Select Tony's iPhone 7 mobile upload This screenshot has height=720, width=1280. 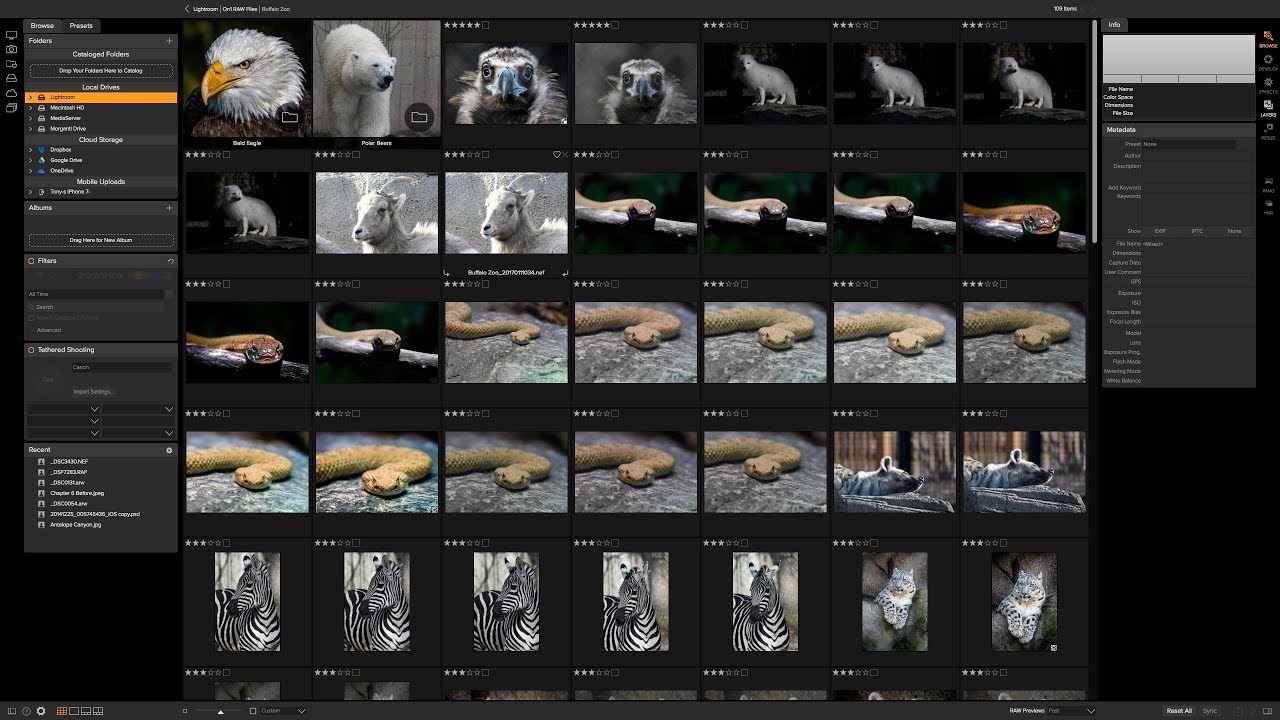point(70,191)
